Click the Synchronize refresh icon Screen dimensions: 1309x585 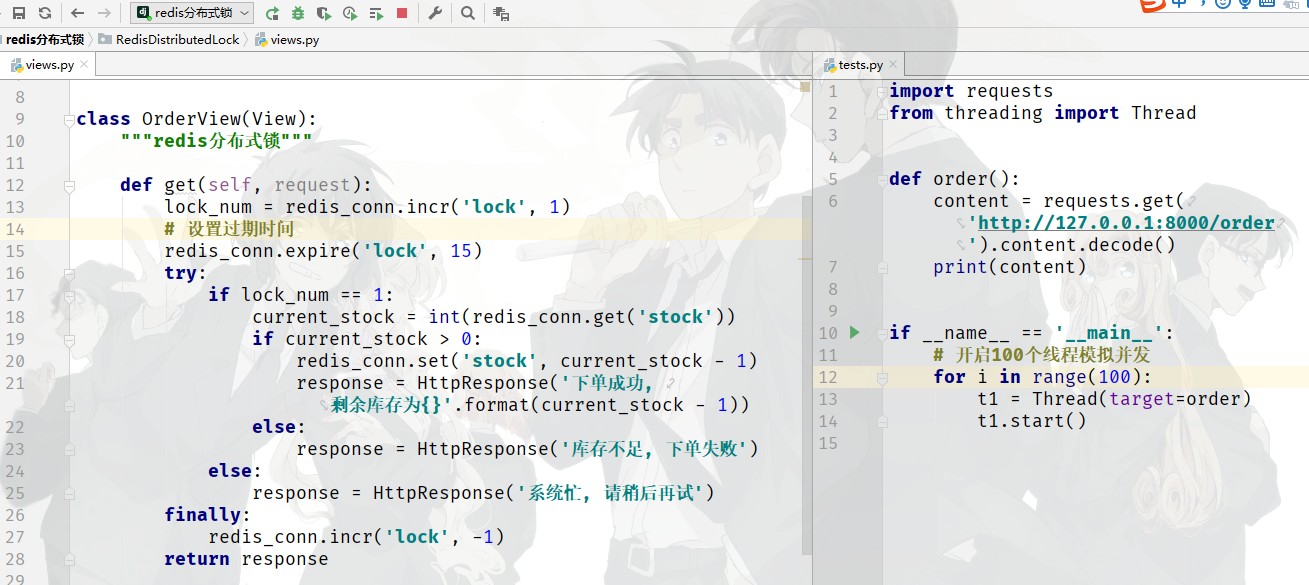coord(44,13)
